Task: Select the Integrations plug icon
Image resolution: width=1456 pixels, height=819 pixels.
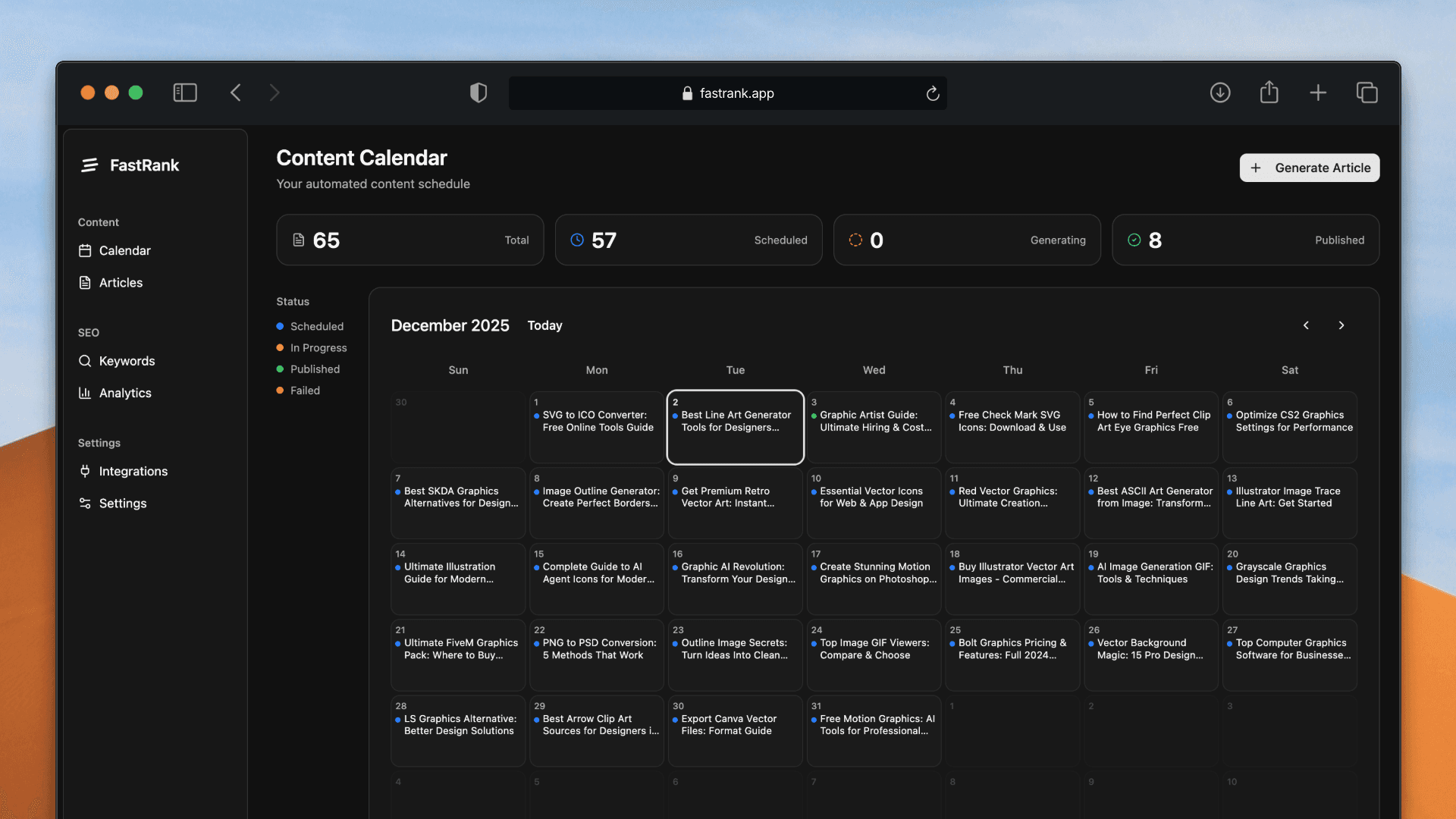Action: (x=86, y=471)
